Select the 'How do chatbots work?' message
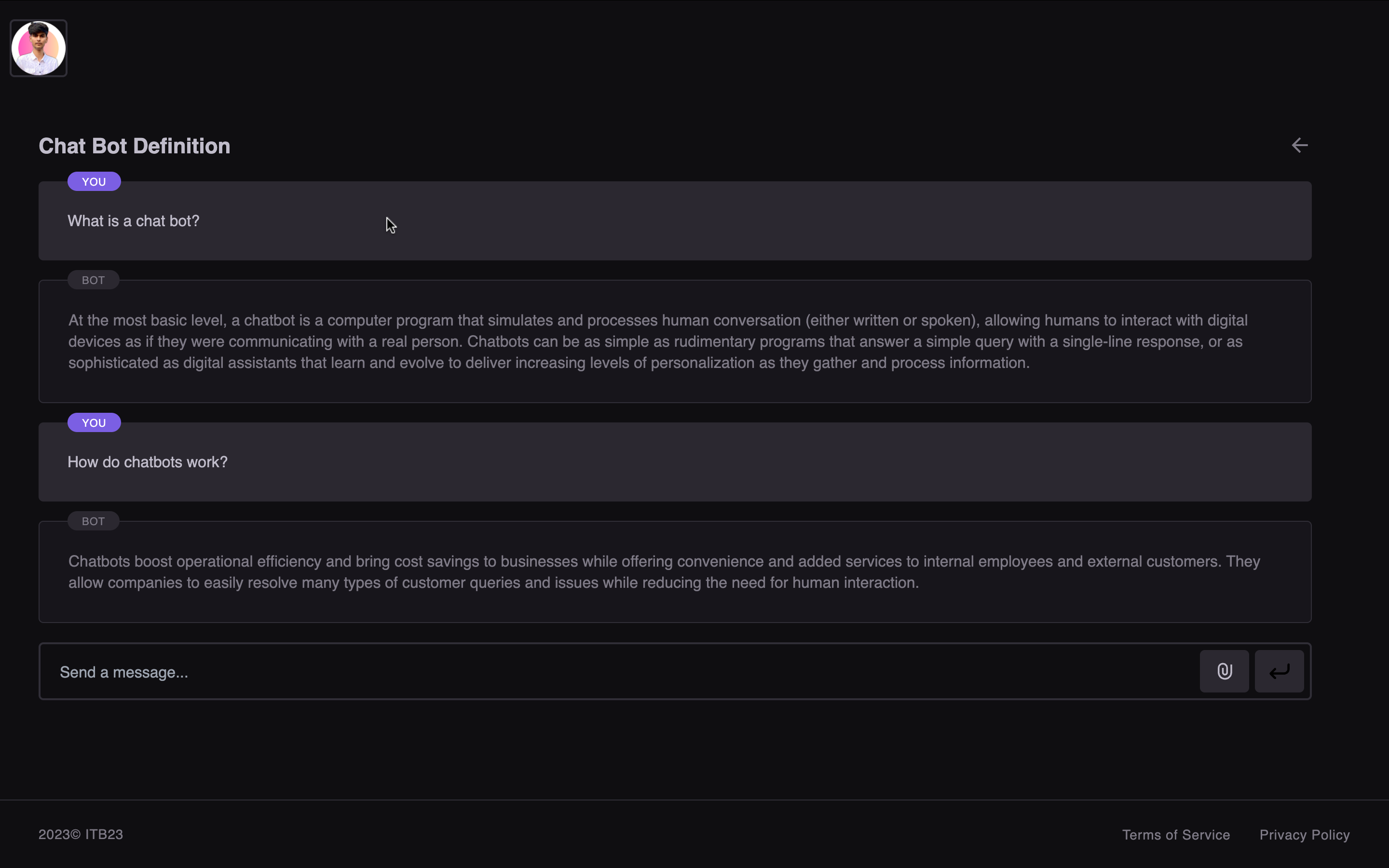 tap(148, 462)
